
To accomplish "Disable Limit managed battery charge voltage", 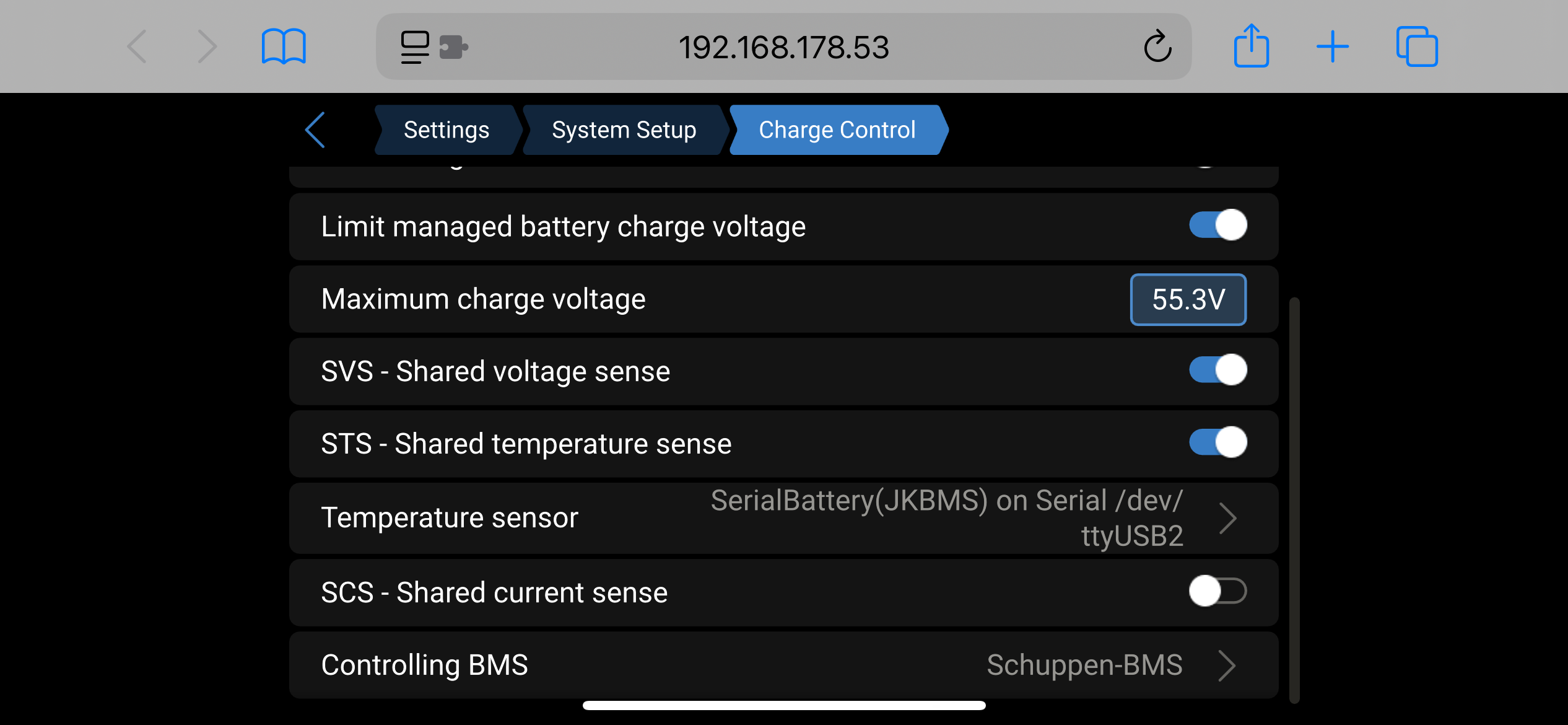I will click(1217, 225).
